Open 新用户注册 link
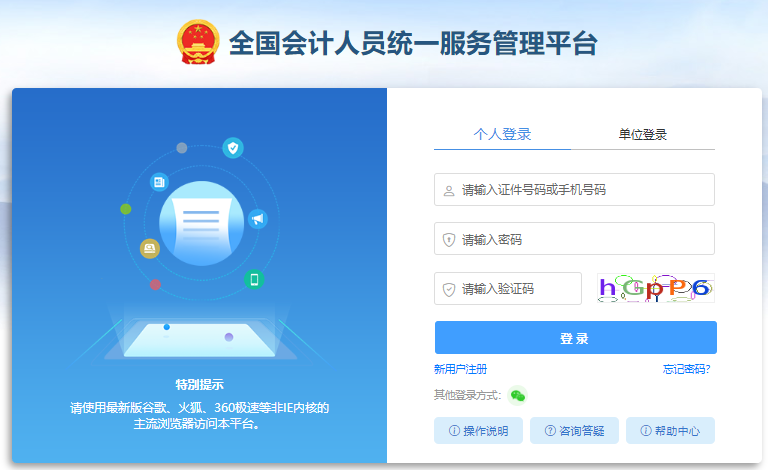Image resolution: width=768 pixels, height=470 pixels. coord(460,369)
